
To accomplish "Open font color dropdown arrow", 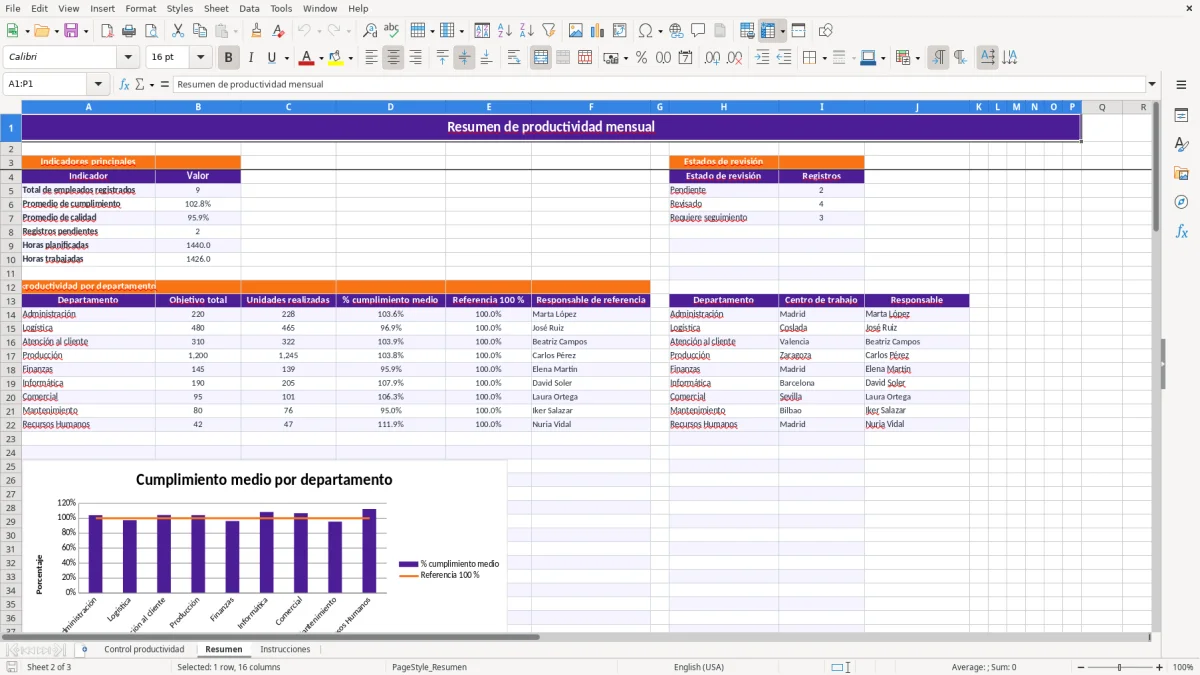I will point(321,58).
